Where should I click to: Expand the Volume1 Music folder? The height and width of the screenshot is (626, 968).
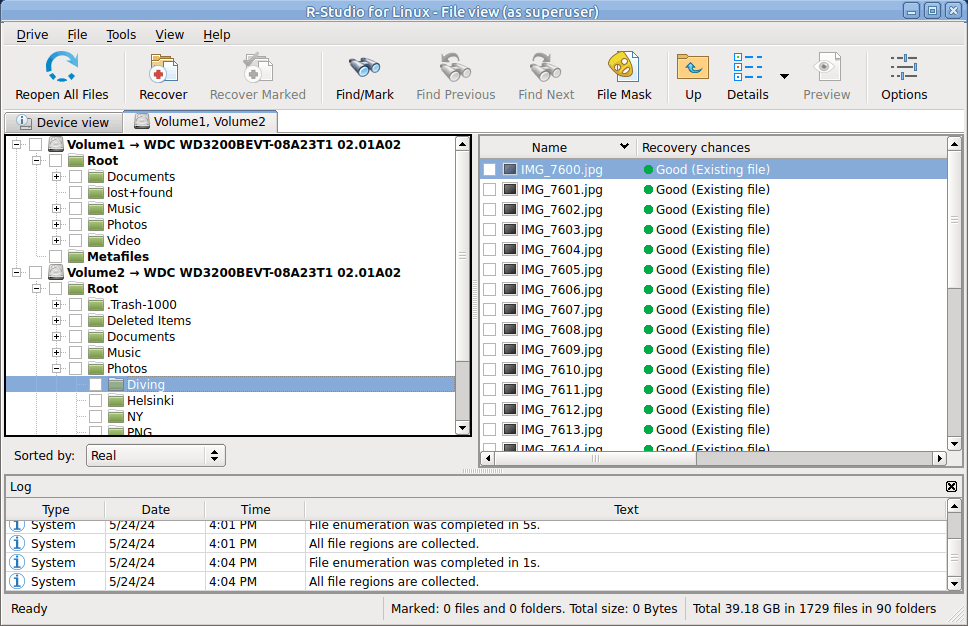pyautogui.click(x=56, y=209)
